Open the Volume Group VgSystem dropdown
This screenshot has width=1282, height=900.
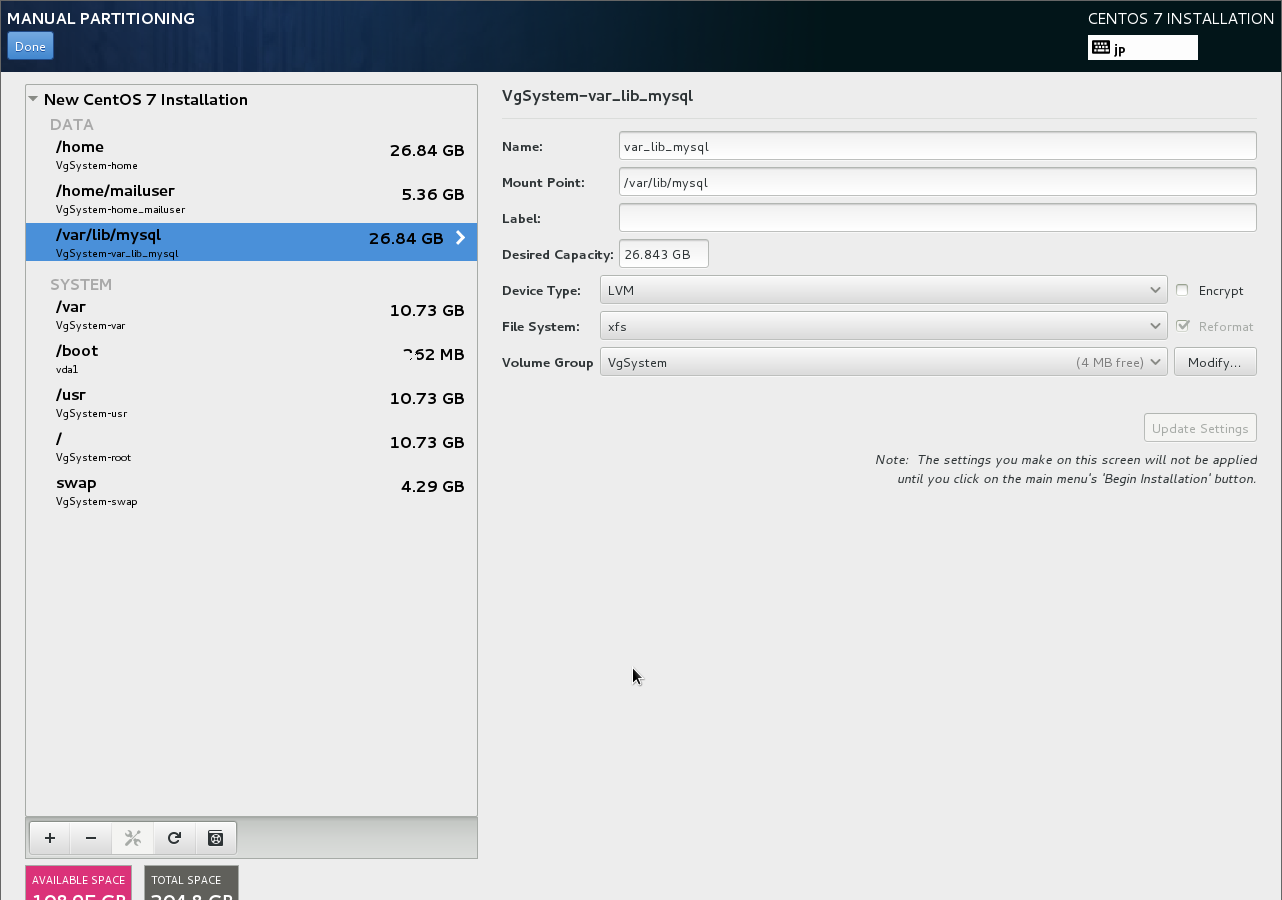(x=883, y=362)
